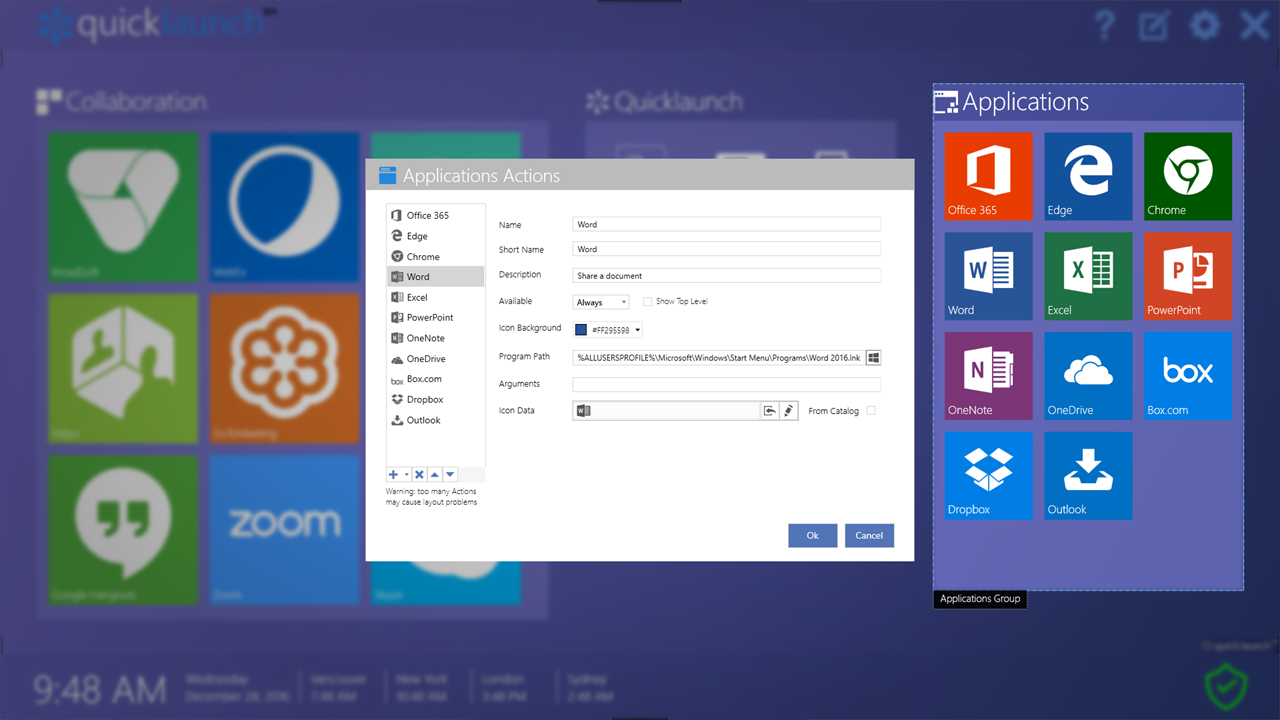Select Outlook in the actions list
This screenshot has height=720, width=1280.
436,420
